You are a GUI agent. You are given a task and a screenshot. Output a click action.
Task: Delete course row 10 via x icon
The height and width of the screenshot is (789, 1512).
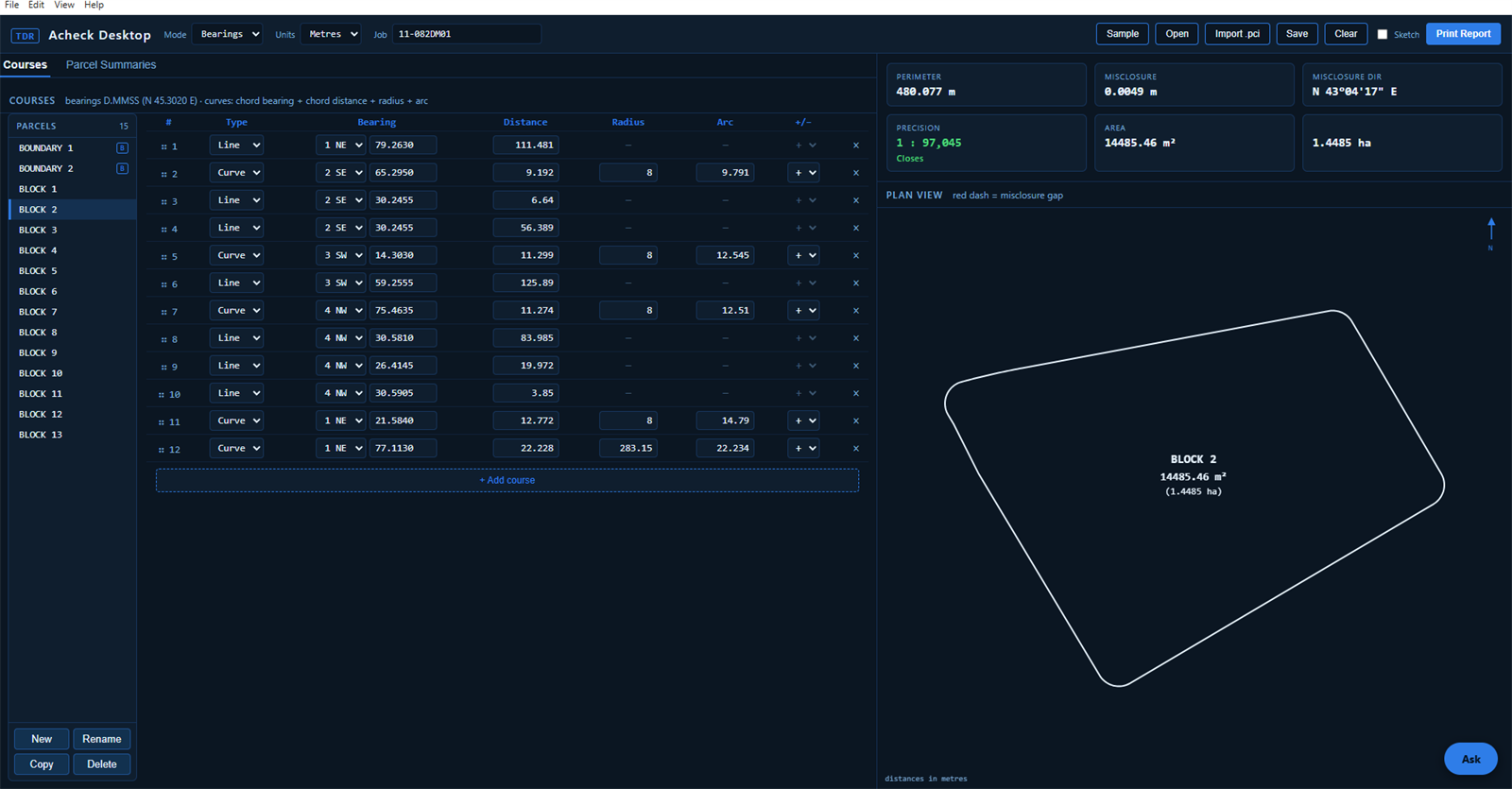pyautogui.click(x=856, y=393)
